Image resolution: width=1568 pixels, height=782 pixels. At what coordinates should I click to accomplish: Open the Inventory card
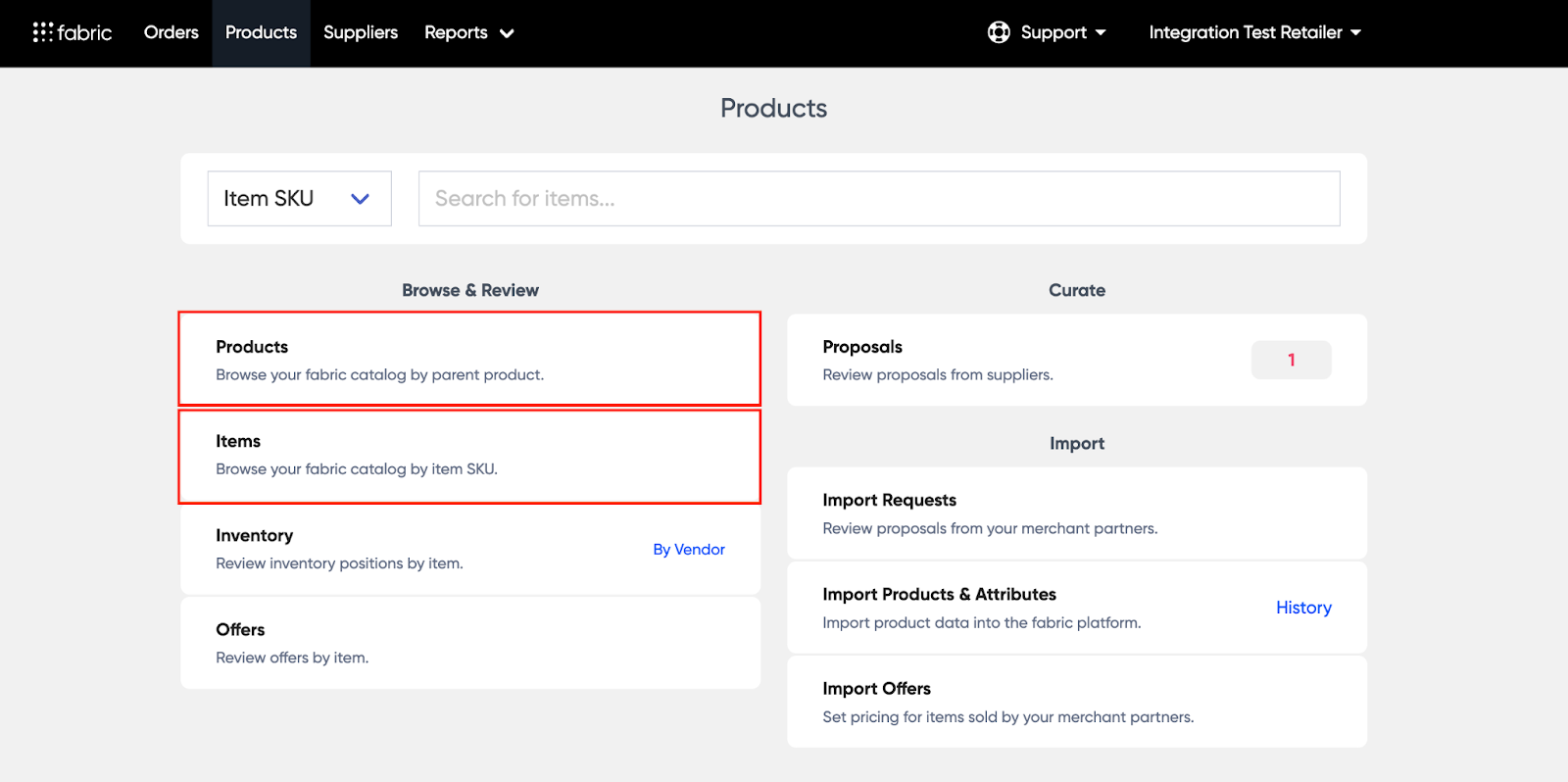(x=412, y=549)
